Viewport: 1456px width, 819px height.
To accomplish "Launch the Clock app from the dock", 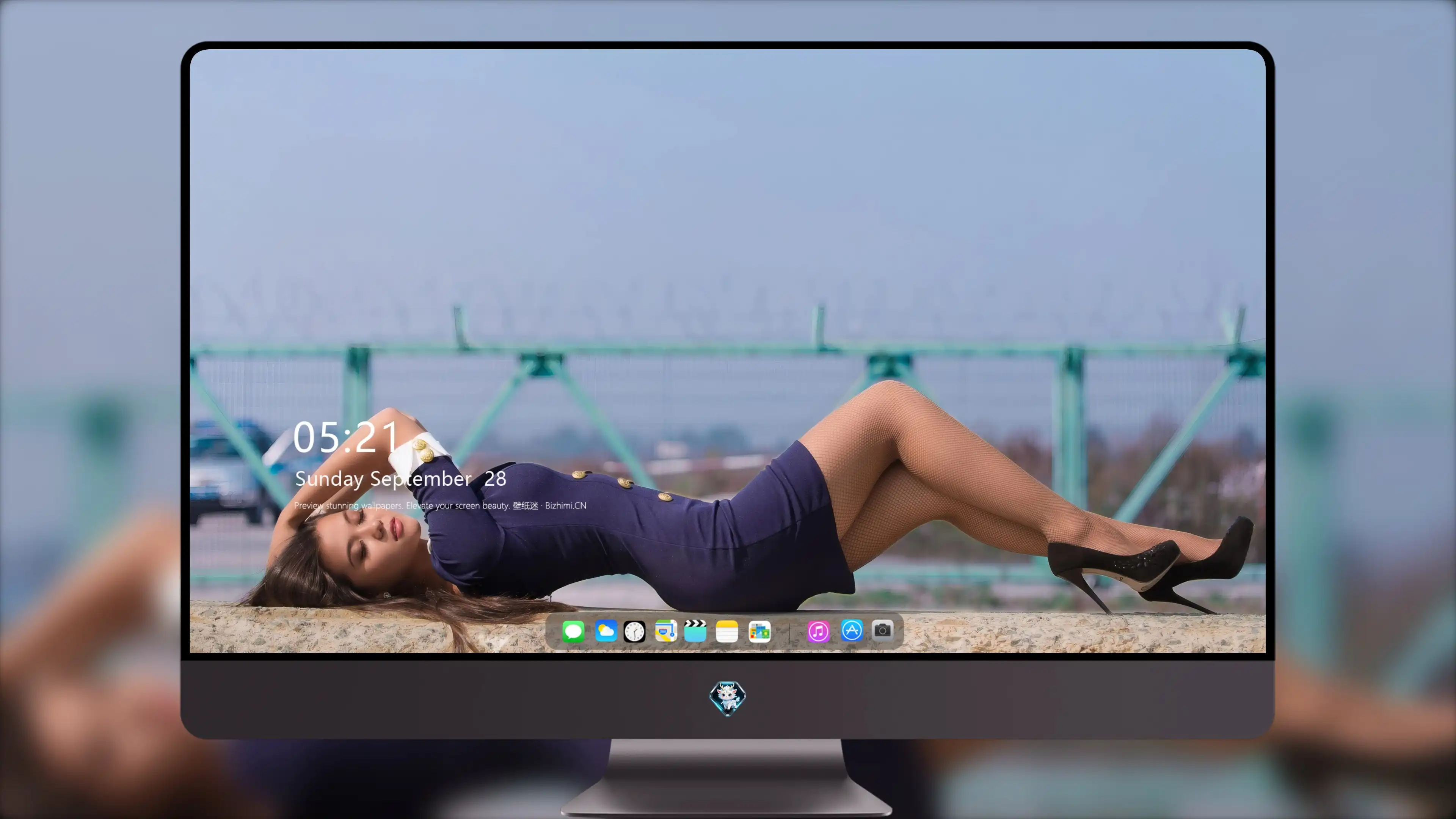I will [x=634, y=631].
